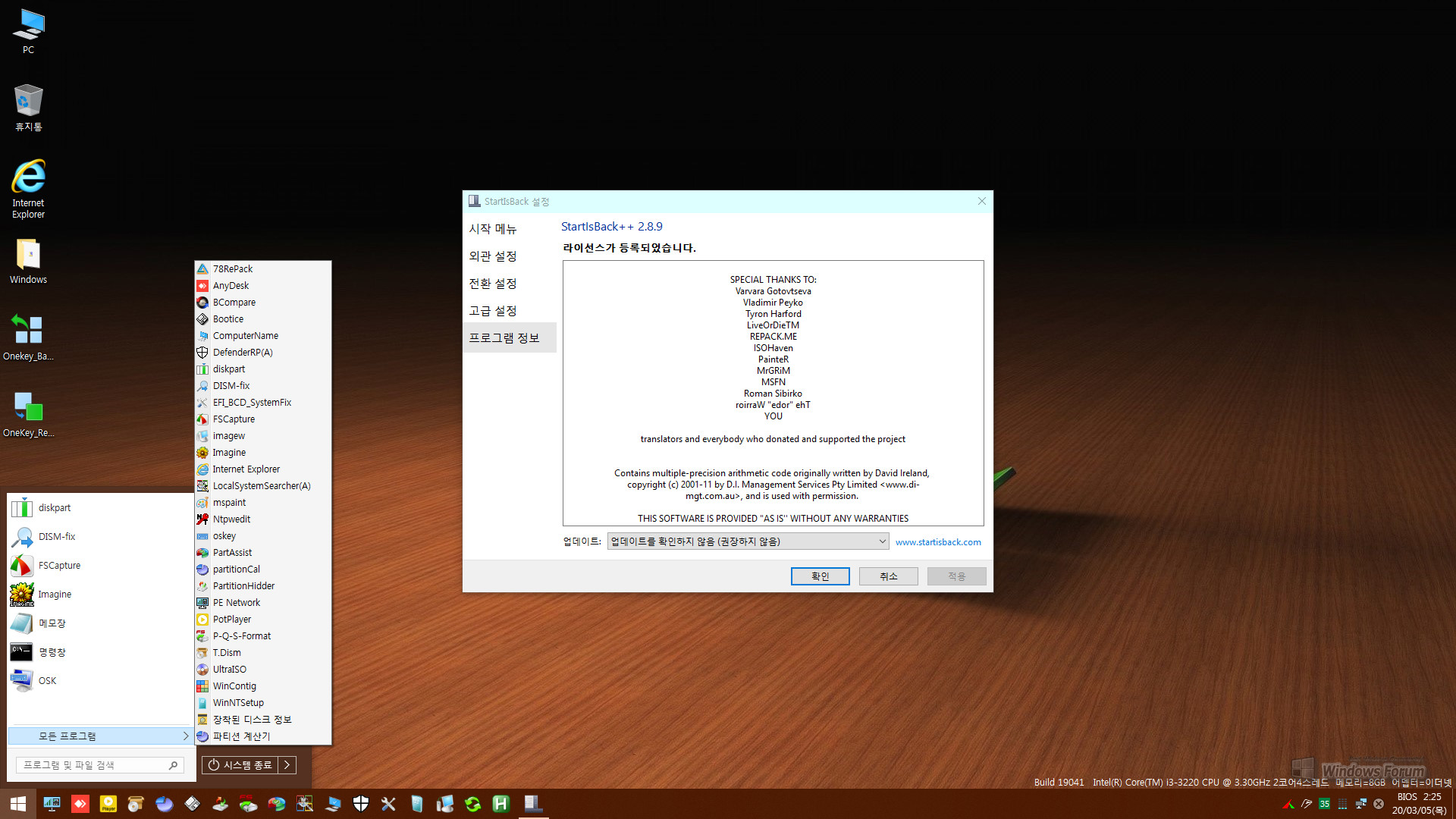Open Ntpwedit from the programs list
Image resolution: width=1456 pixels, height=819 pixels.
click(262, 519)
